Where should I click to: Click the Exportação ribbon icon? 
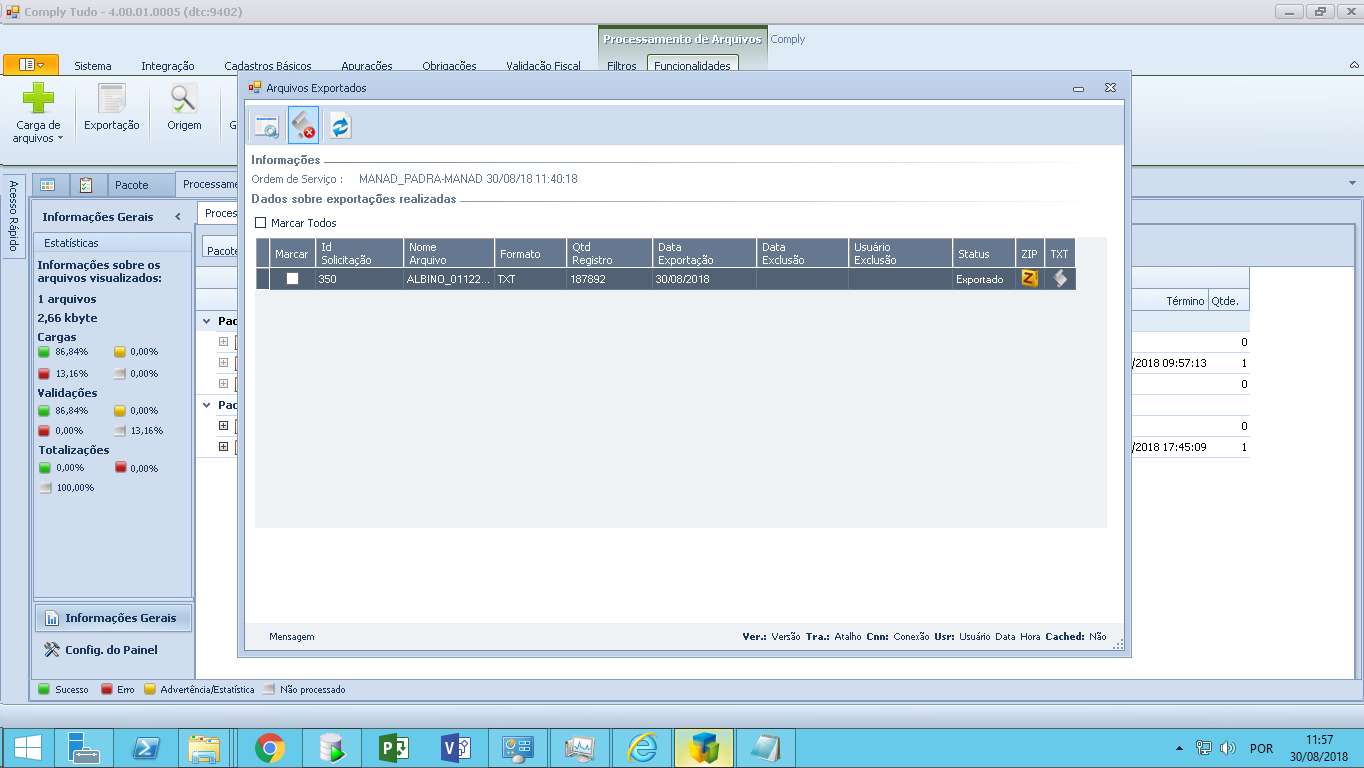pos(112,107)
